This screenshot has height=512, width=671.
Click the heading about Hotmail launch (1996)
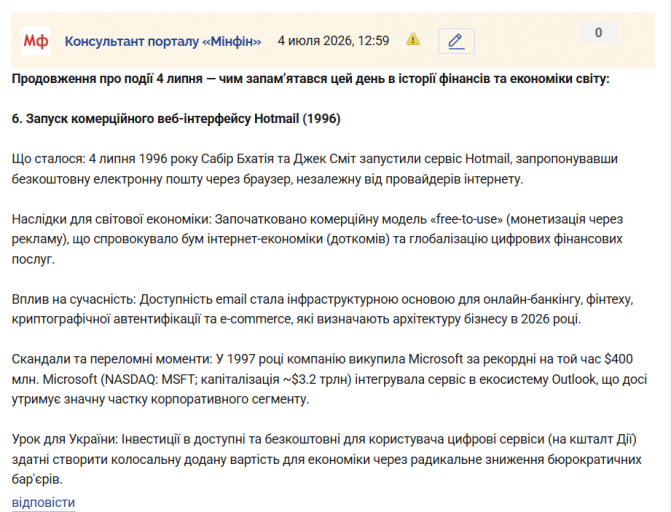(x=176, y=119)
